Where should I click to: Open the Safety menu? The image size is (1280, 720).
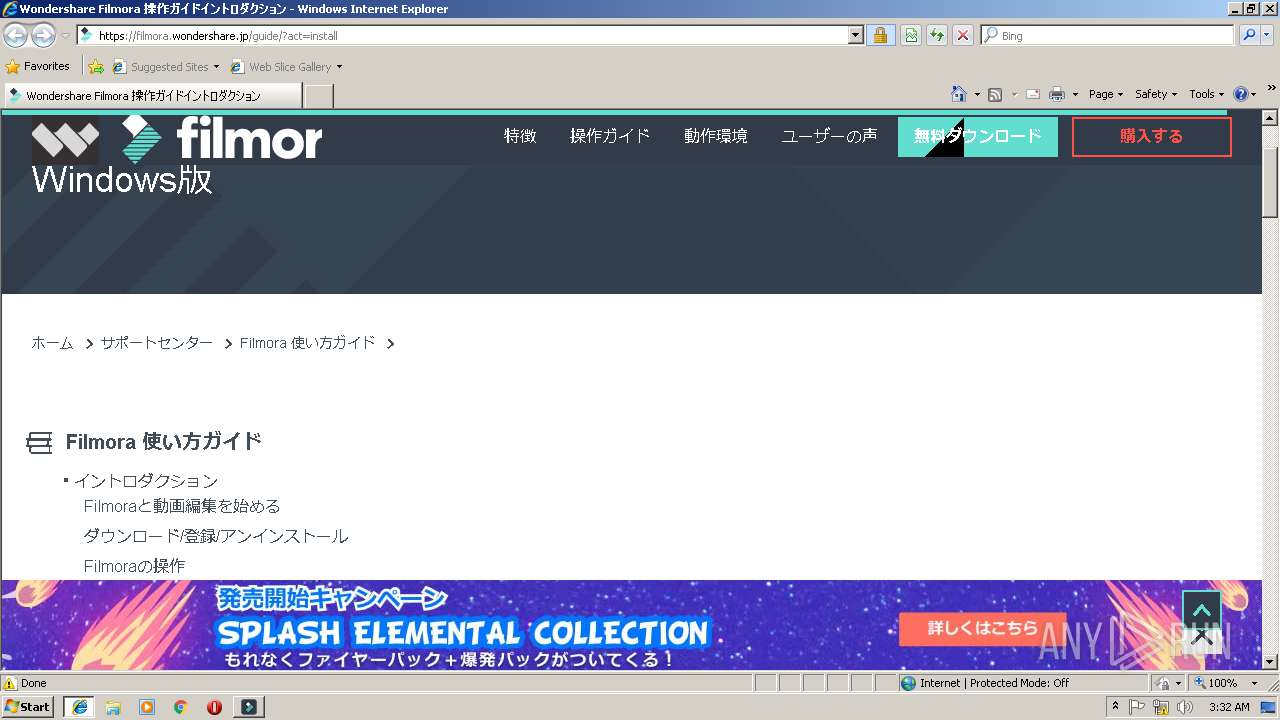pos(1156,94)
